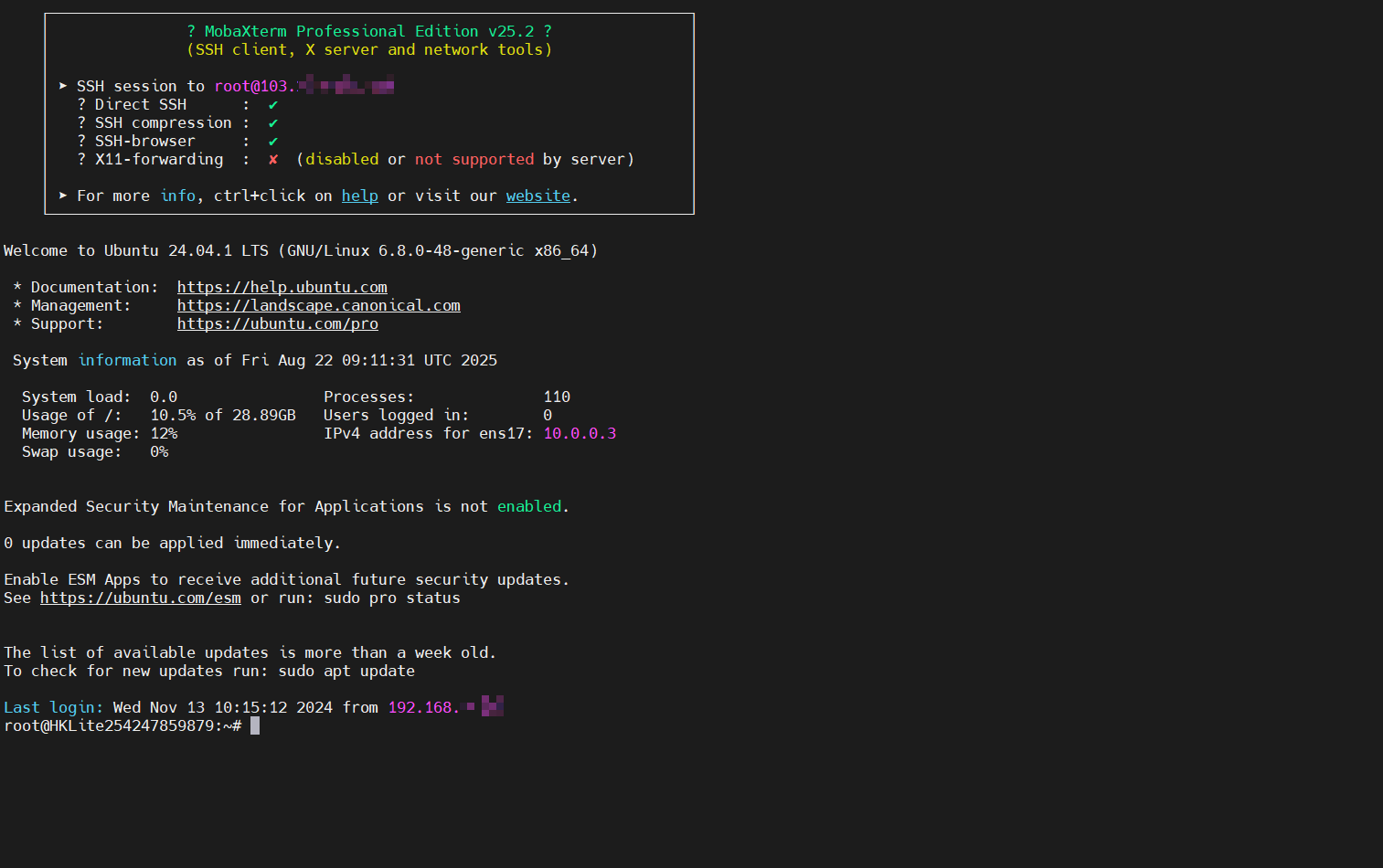Click the green checkmark beside SSH compression
The image size is (1383, 868).
(x=272, y=123)
